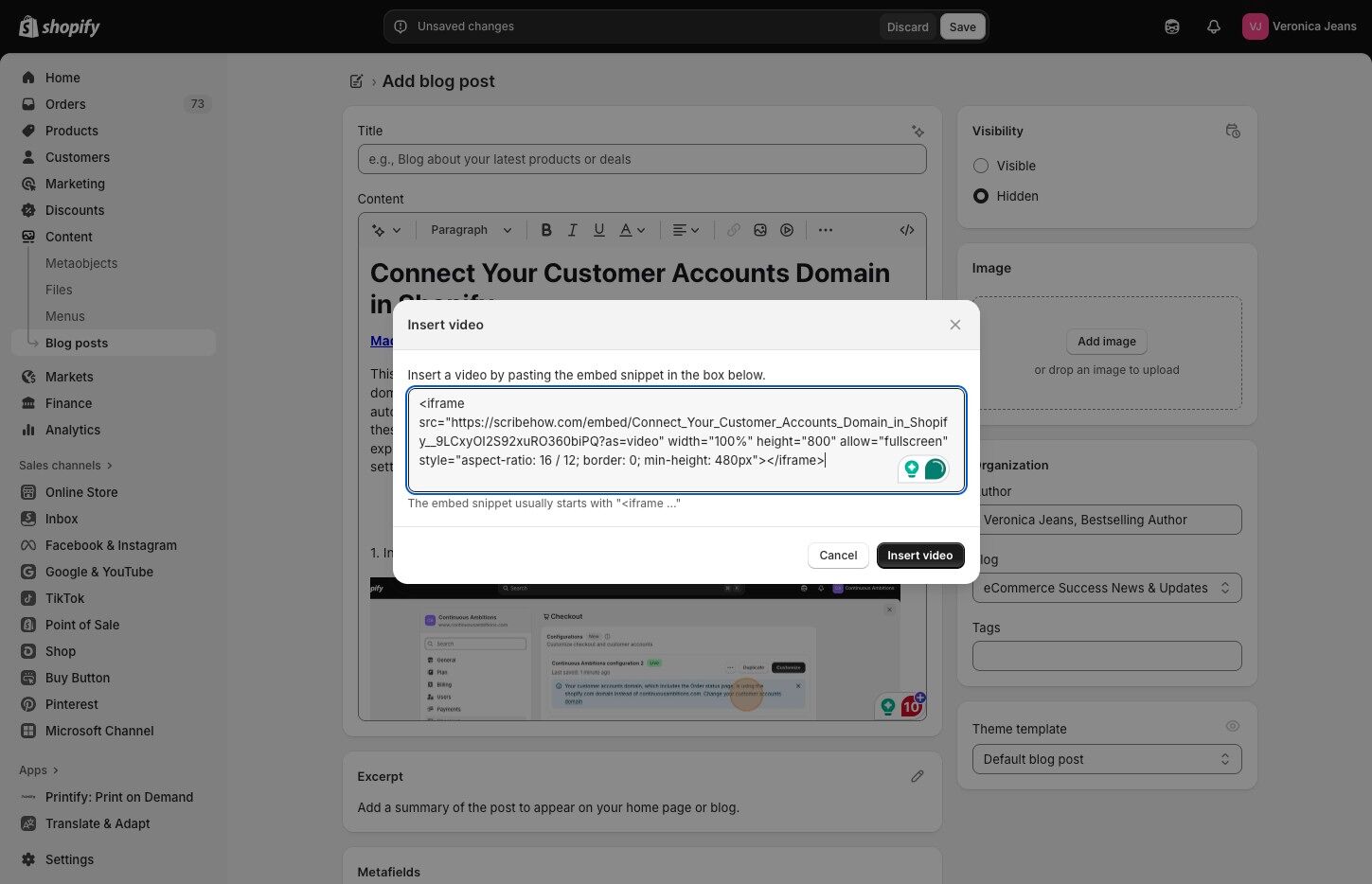The height and width of the screenshot is (884, 1372).
Task: Cancel the Insert video dialog
Action: coord(838,556)
